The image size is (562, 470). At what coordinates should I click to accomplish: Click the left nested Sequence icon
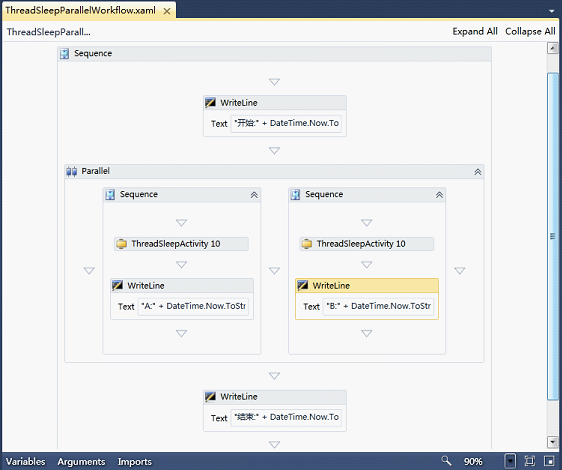pos(110,195)
